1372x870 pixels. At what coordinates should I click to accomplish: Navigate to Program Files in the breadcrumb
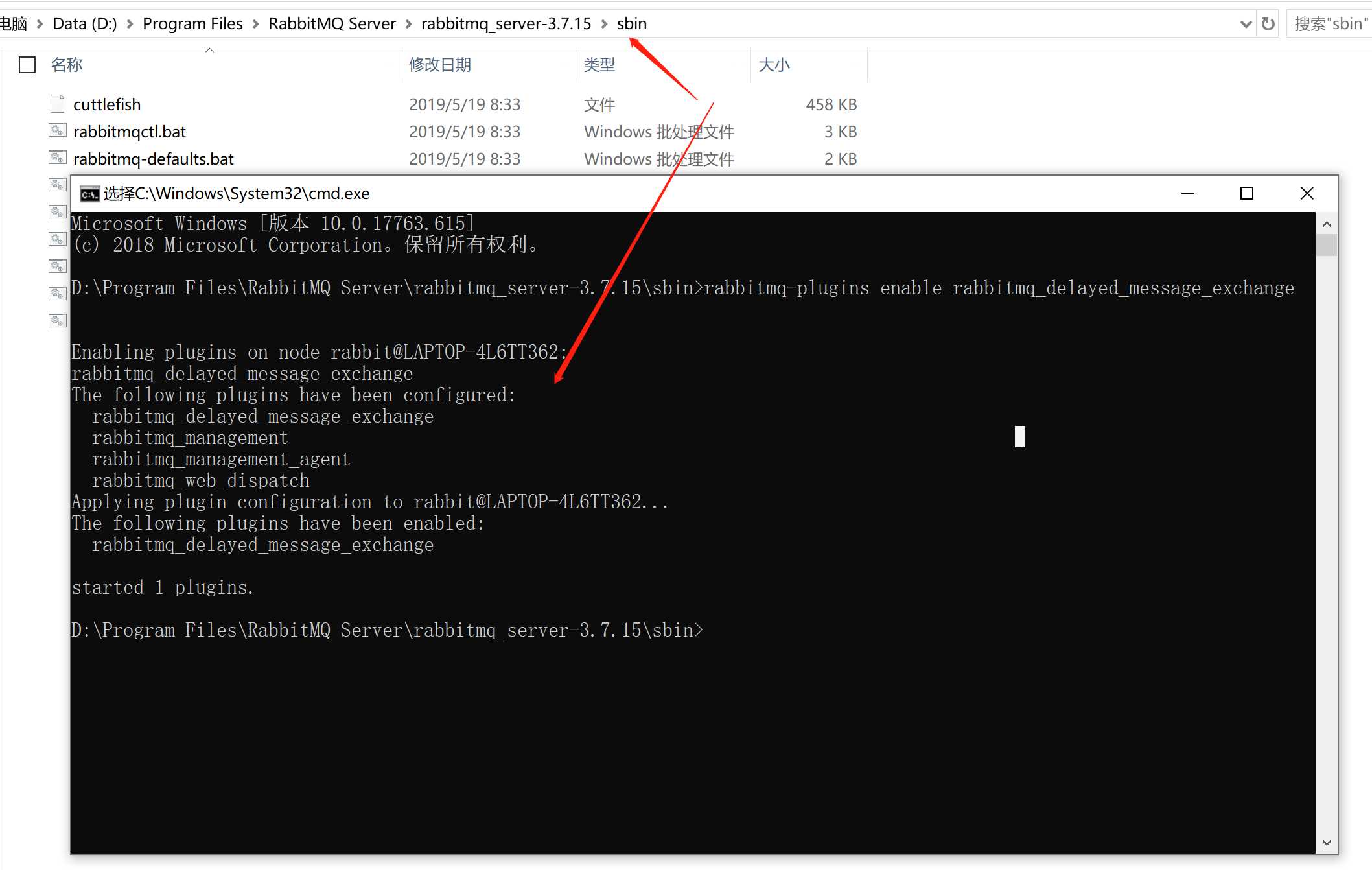192,24
